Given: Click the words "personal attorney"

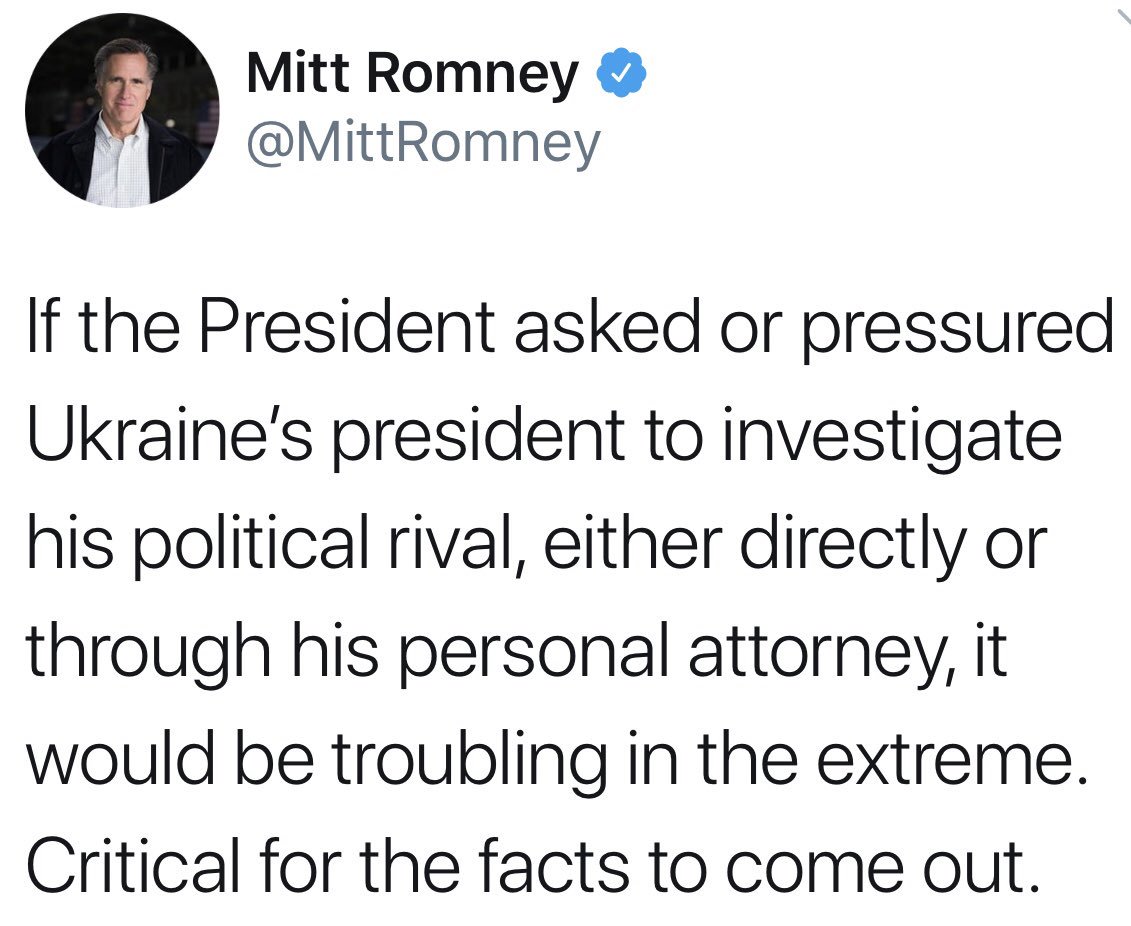Looking at the screenshot, I should (x=672, y=654).
